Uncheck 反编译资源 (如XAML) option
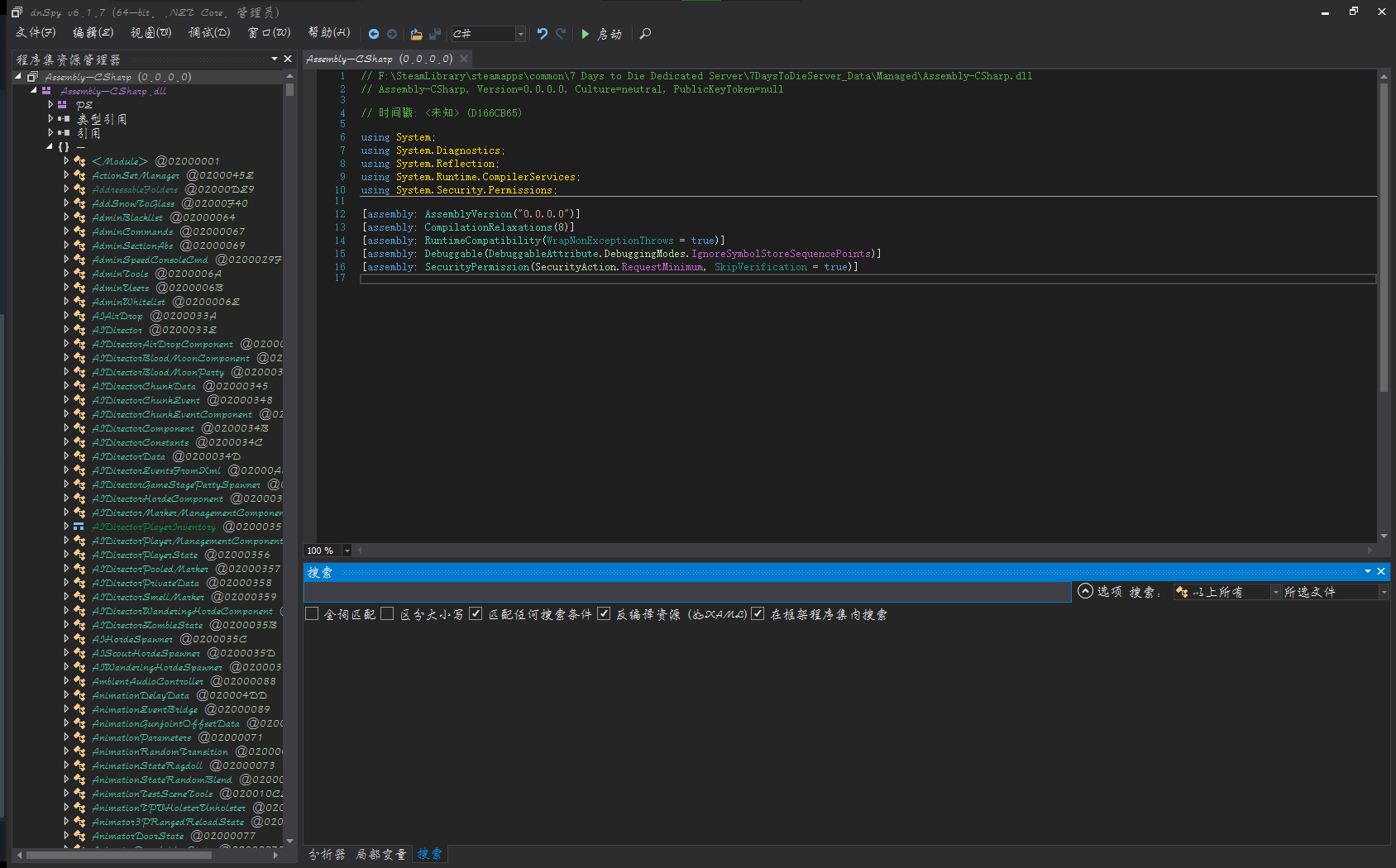1396x868 pixels. tap(604, 613)
